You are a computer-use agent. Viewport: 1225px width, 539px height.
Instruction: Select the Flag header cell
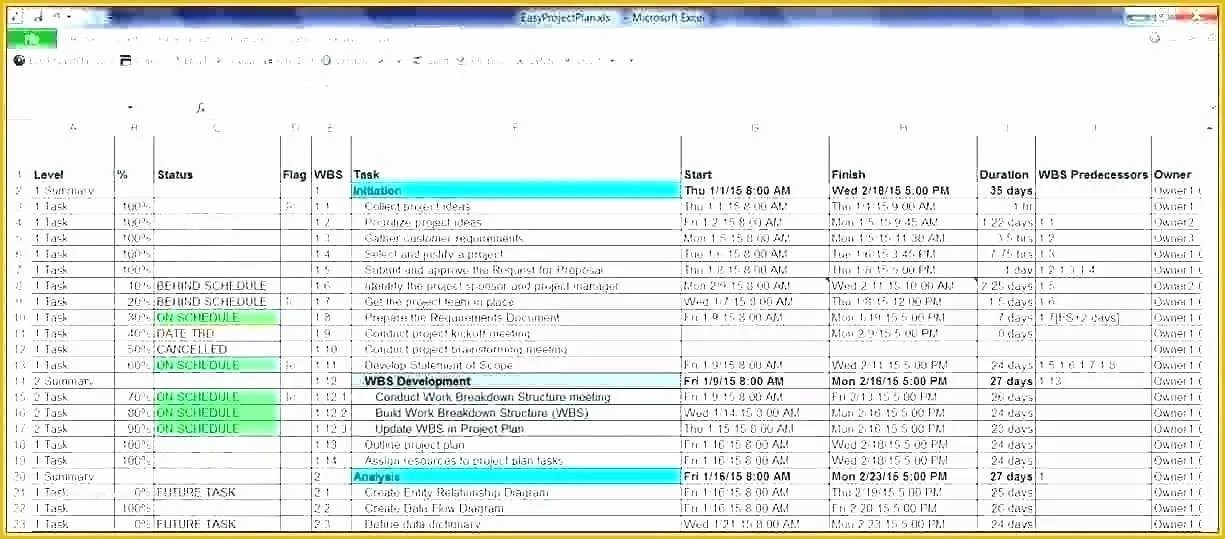295,174
